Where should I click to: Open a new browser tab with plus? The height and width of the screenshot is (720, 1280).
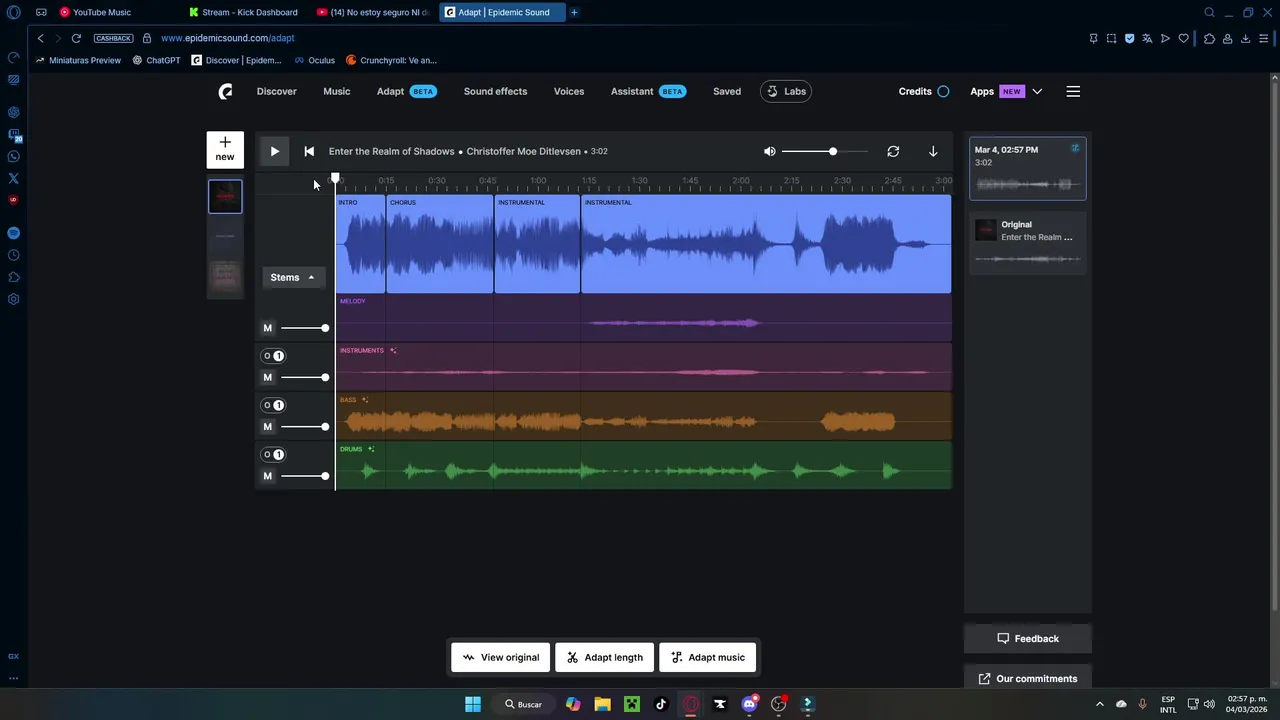pos(574,12)
